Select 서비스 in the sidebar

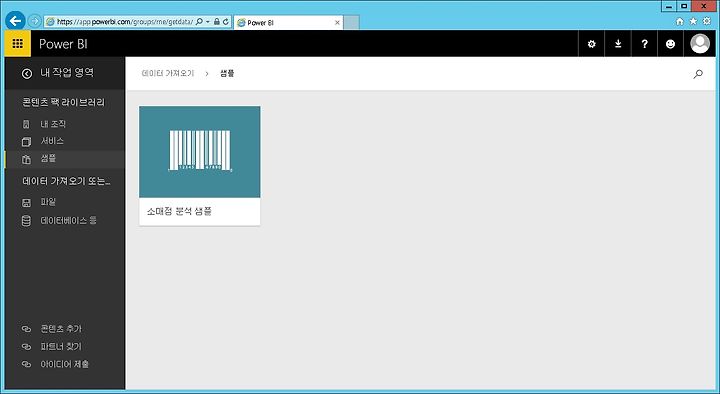pyautogui.click(x=52, y=141)
